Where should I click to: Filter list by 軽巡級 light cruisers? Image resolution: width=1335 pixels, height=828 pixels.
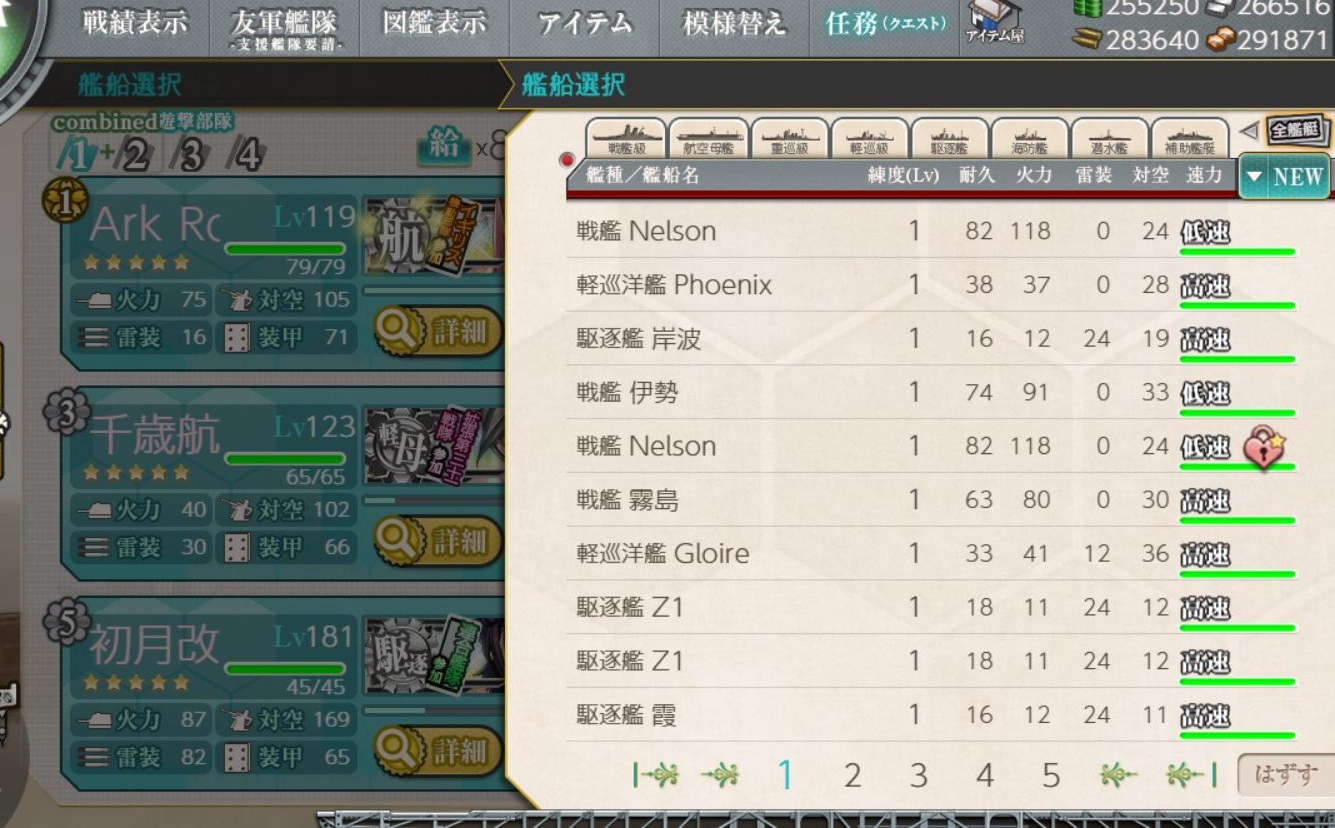pyautogui.click(x=869, y=138)
